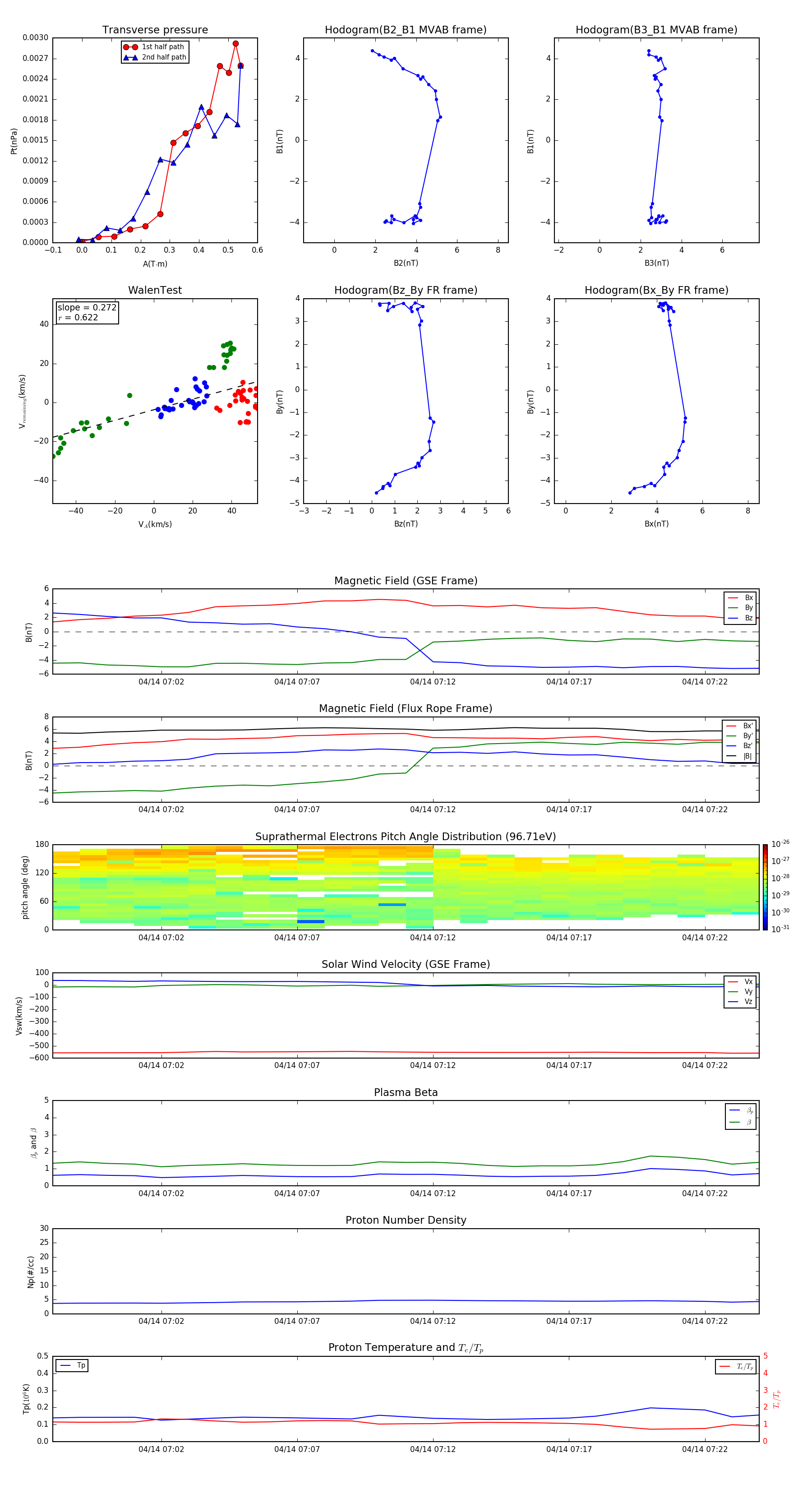Click the 'Plasma Beta' panel title
Image resolution: width=812 pixels, height=1489 pixels.
pos(406,1092)
